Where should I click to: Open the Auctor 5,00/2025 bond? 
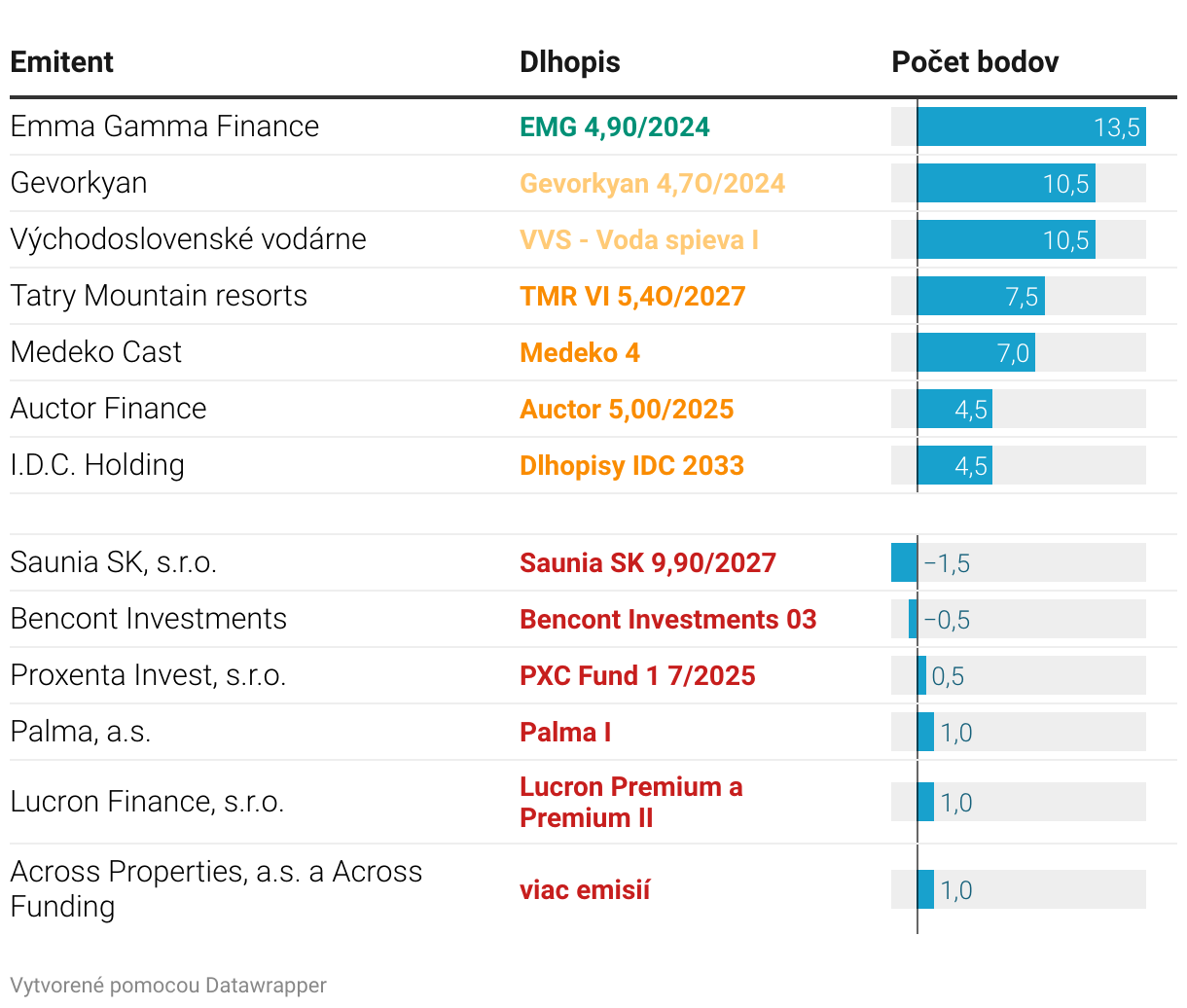tap(627, 410)
